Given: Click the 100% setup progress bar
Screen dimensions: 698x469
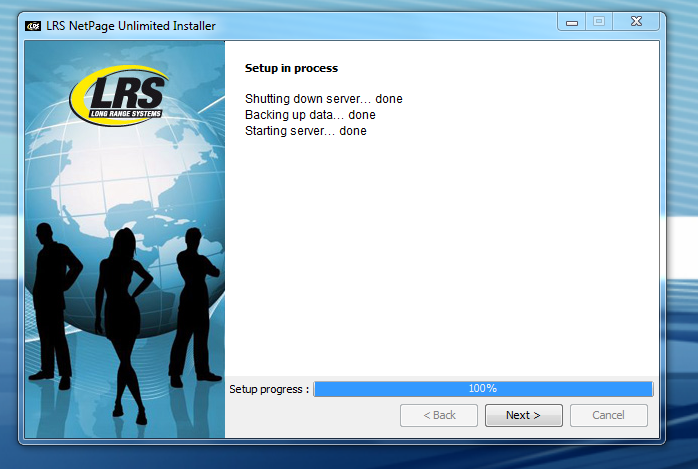Looking at the screenshot, I should (x=483, y=389).
